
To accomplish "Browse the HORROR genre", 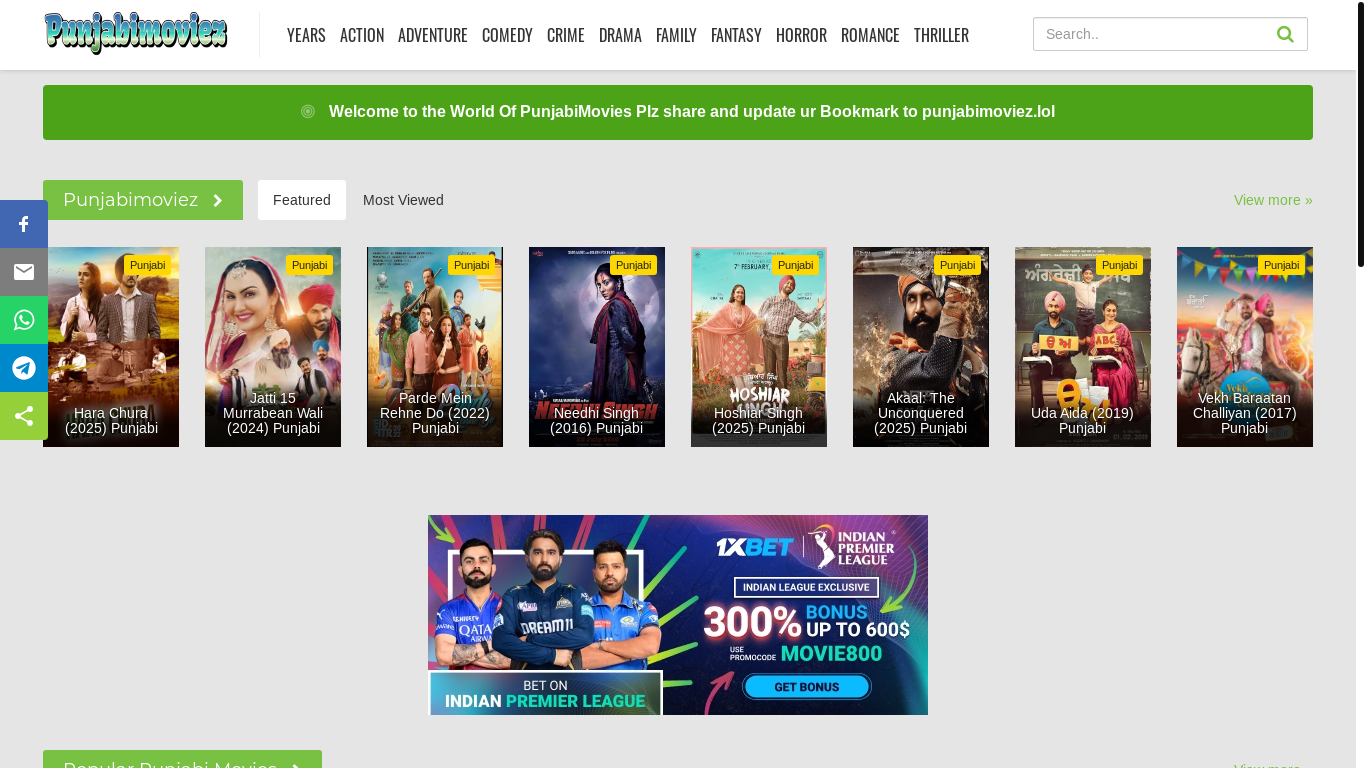I will [801, 35].
